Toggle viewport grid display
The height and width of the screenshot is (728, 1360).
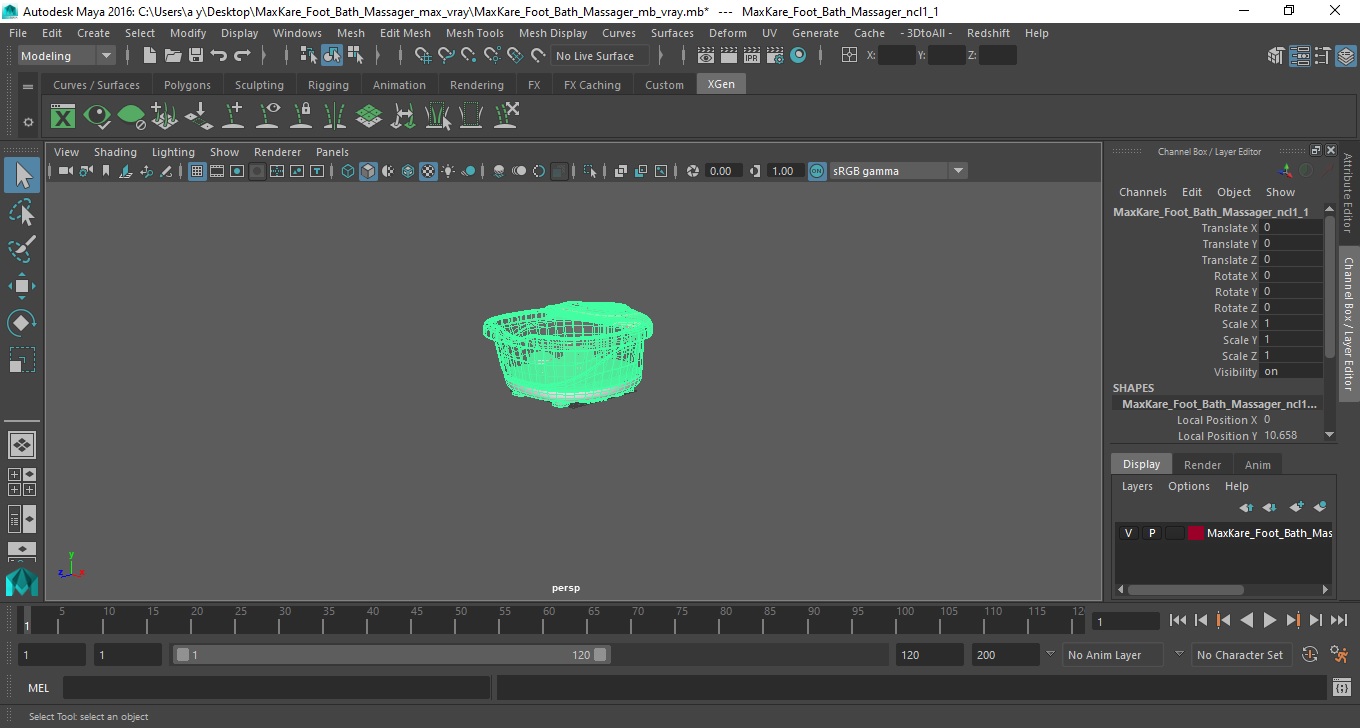click(197, 171)
